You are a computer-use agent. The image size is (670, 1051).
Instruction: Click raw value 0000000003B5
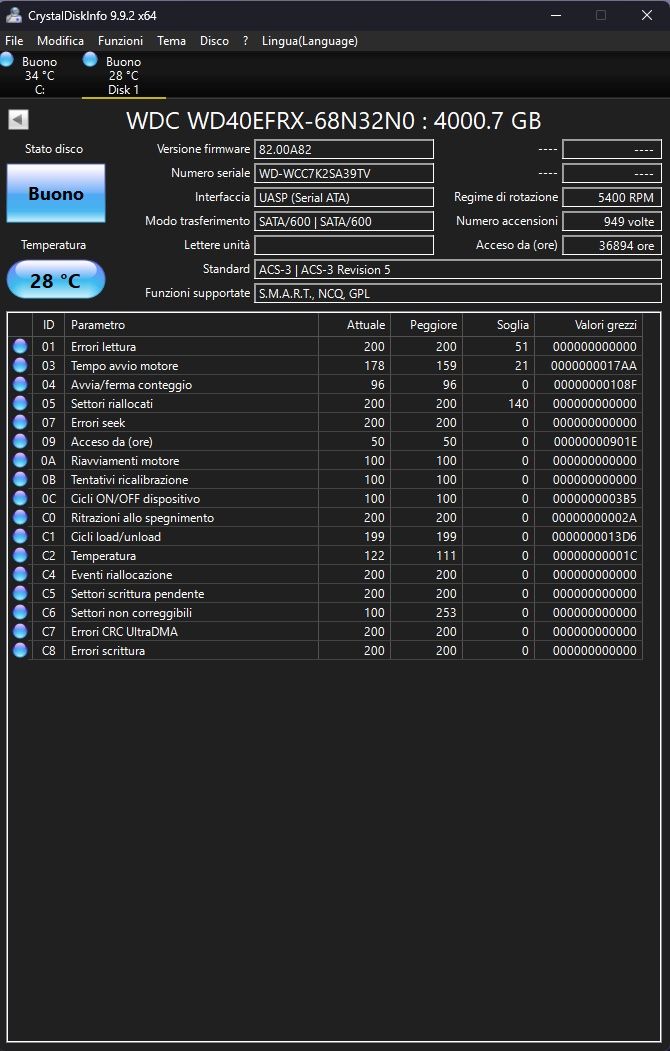tap(594, 499)
